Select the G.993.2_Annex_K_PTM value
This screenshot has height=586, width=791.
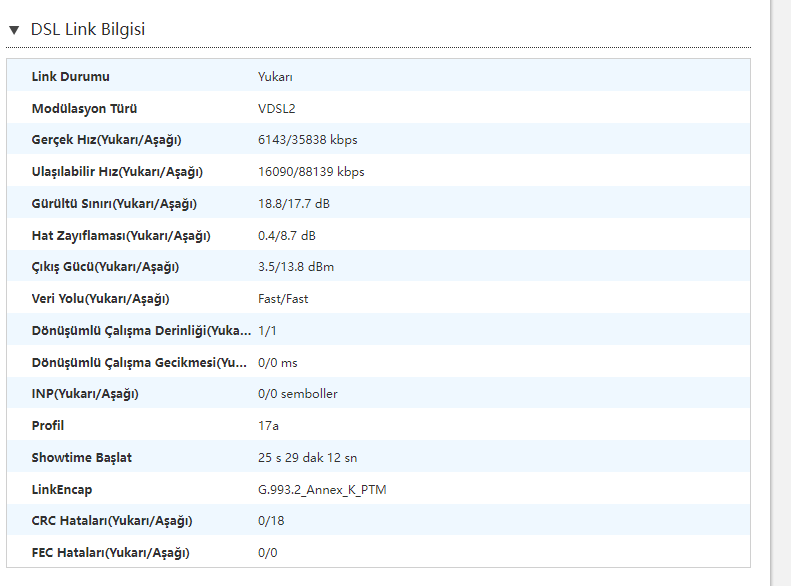pos(322,490)
